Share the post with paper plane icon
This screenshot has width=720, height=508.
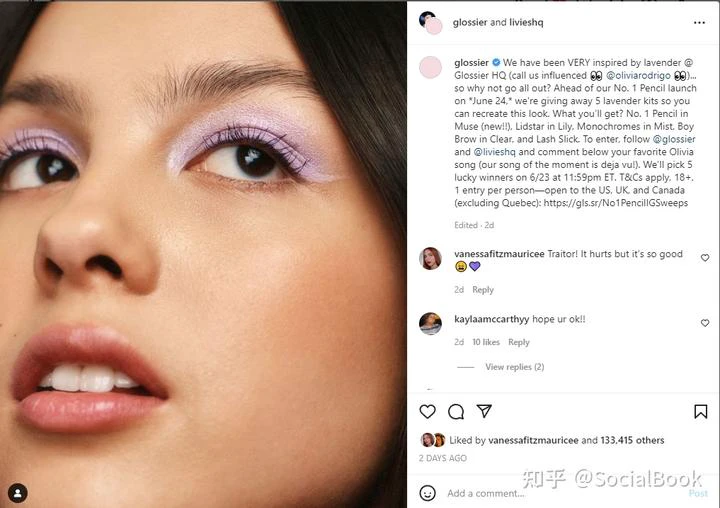tap(484, 411)
